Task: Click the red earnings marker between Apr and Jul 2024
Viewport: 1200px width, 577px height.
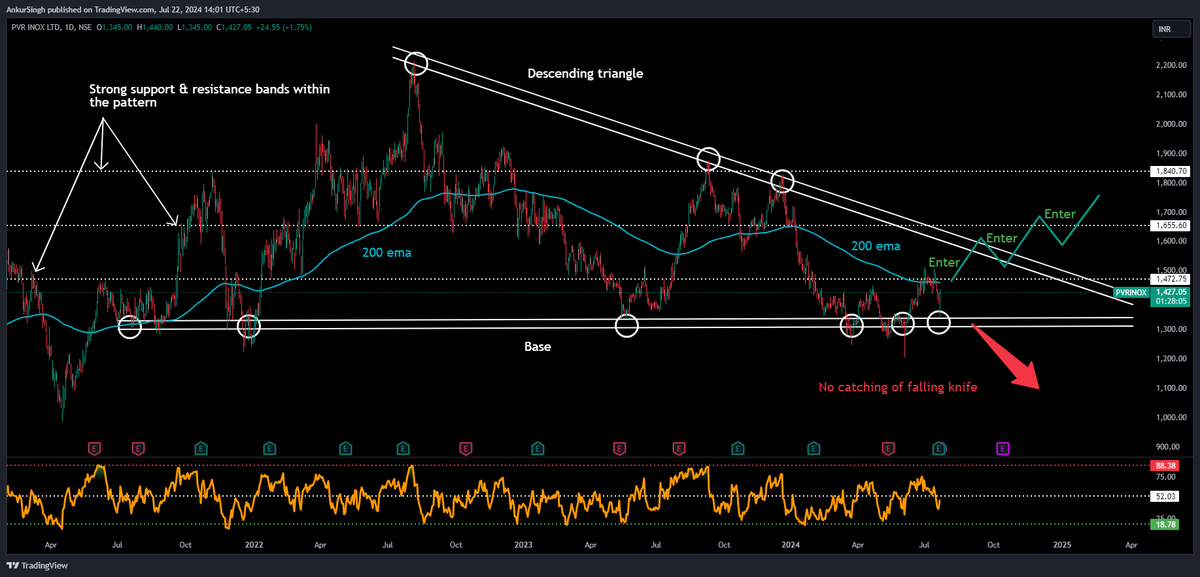Action: (888, 450)
